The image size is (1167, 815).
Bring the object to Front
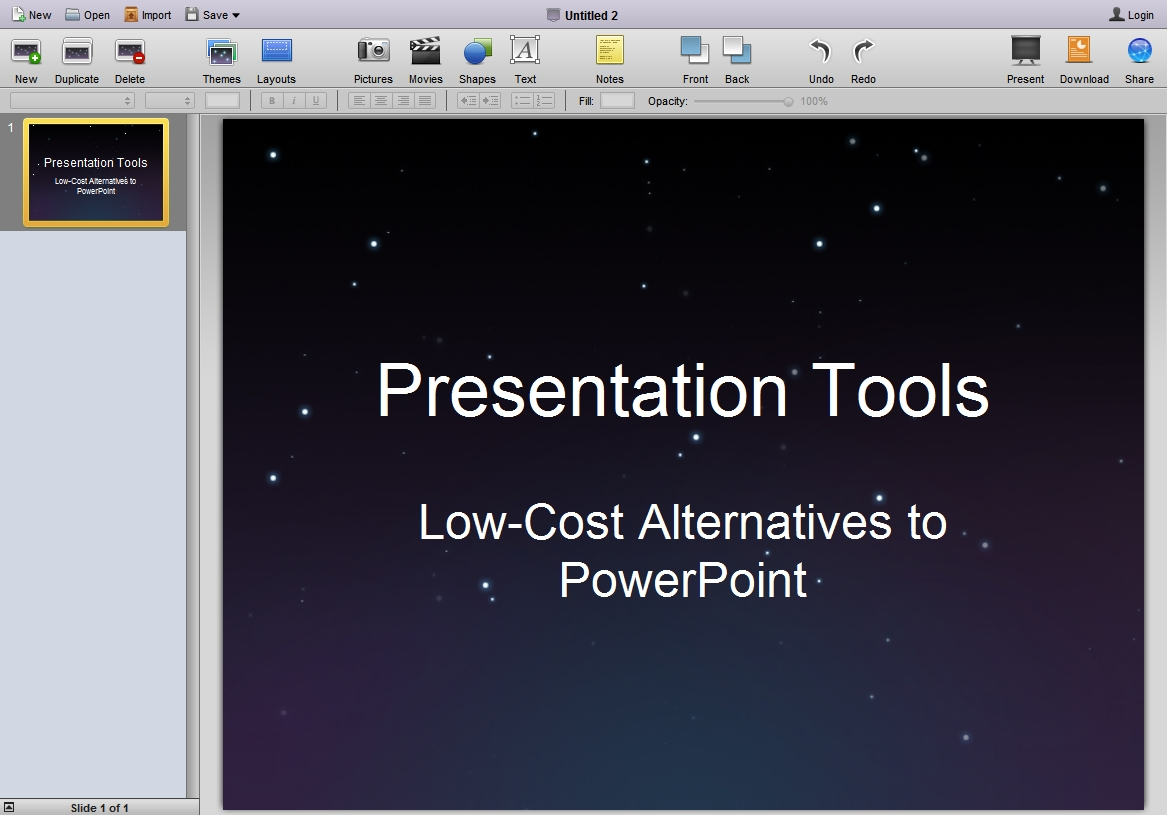pyautogui.click(x=695, y=60)
